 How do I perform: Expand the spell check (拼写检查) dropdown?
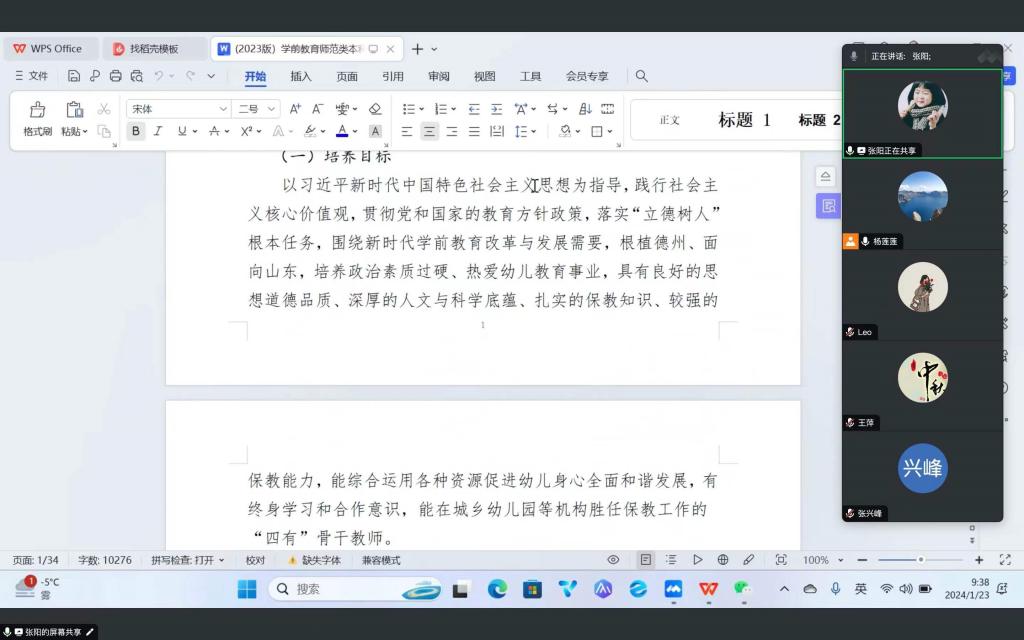(188, 560)
